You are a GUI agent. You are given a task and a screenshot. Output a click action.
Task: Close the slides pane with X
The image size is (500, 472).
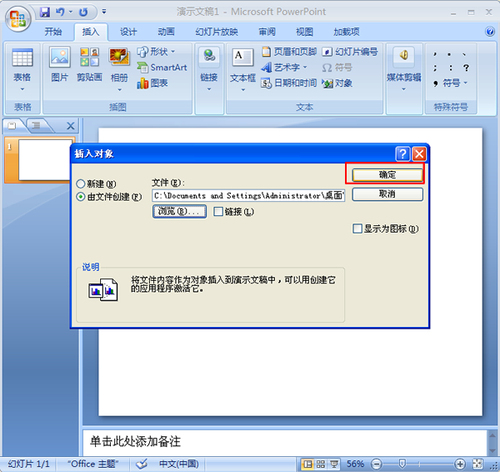point(70,126)
